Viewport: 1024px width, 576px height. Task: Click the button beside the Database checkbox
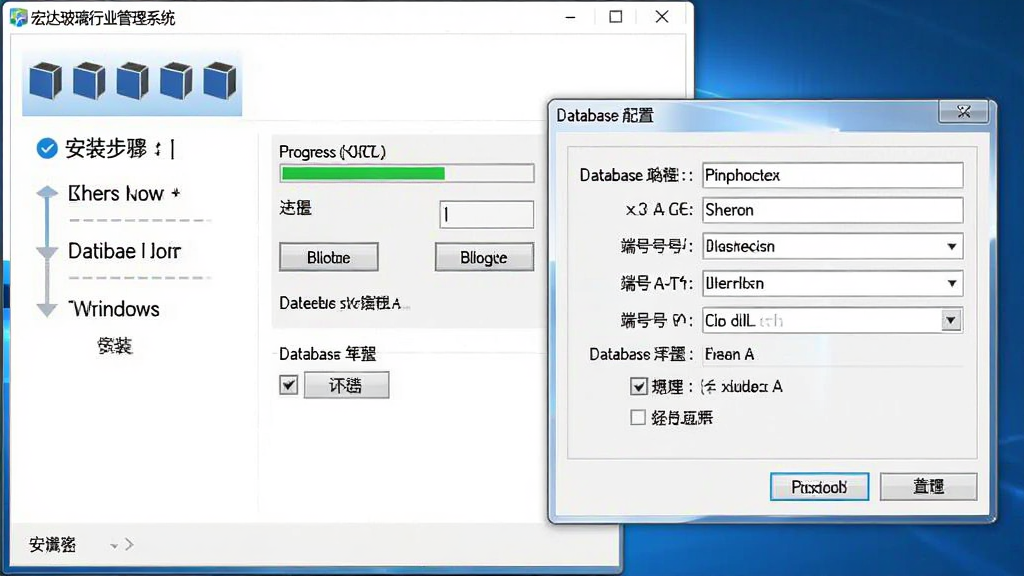pyautogui.click(x=346, y=385)
